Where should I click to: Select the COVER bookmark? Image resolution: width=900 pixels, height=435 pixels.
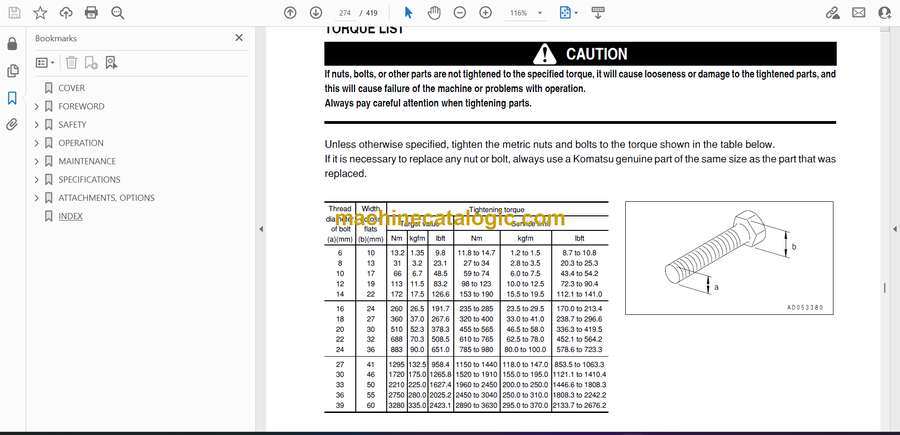point(71,88)
